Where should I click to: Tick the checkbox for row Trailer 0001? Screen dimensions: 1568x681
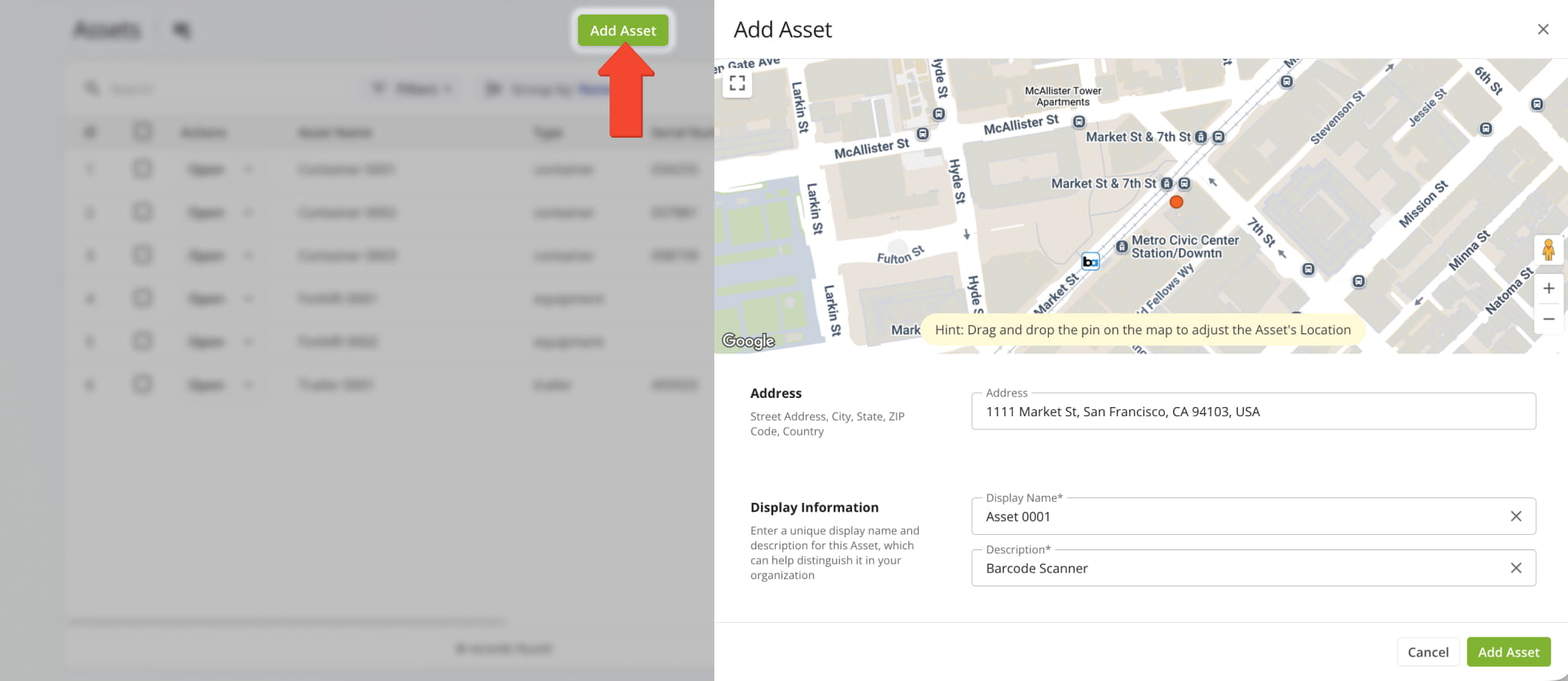[x=142, y=383]
